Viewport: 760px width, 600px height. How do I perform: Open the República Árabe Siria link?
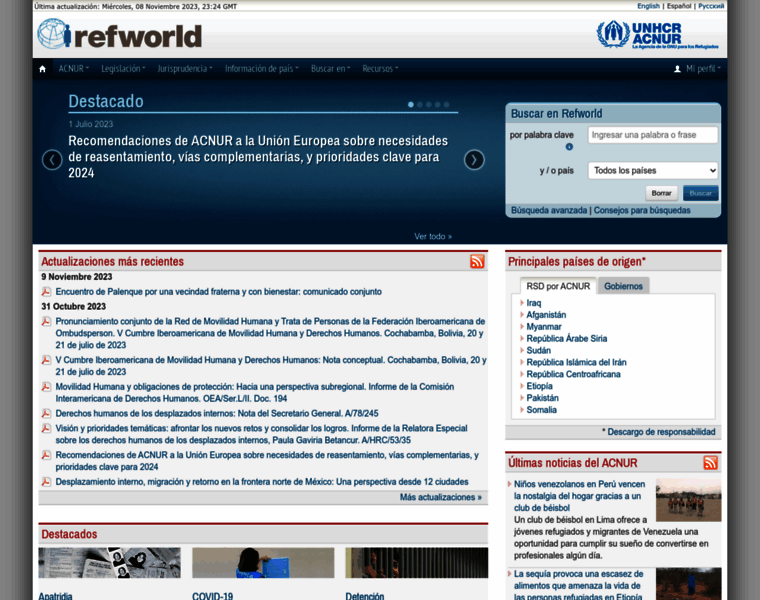[x=567, y=338]
